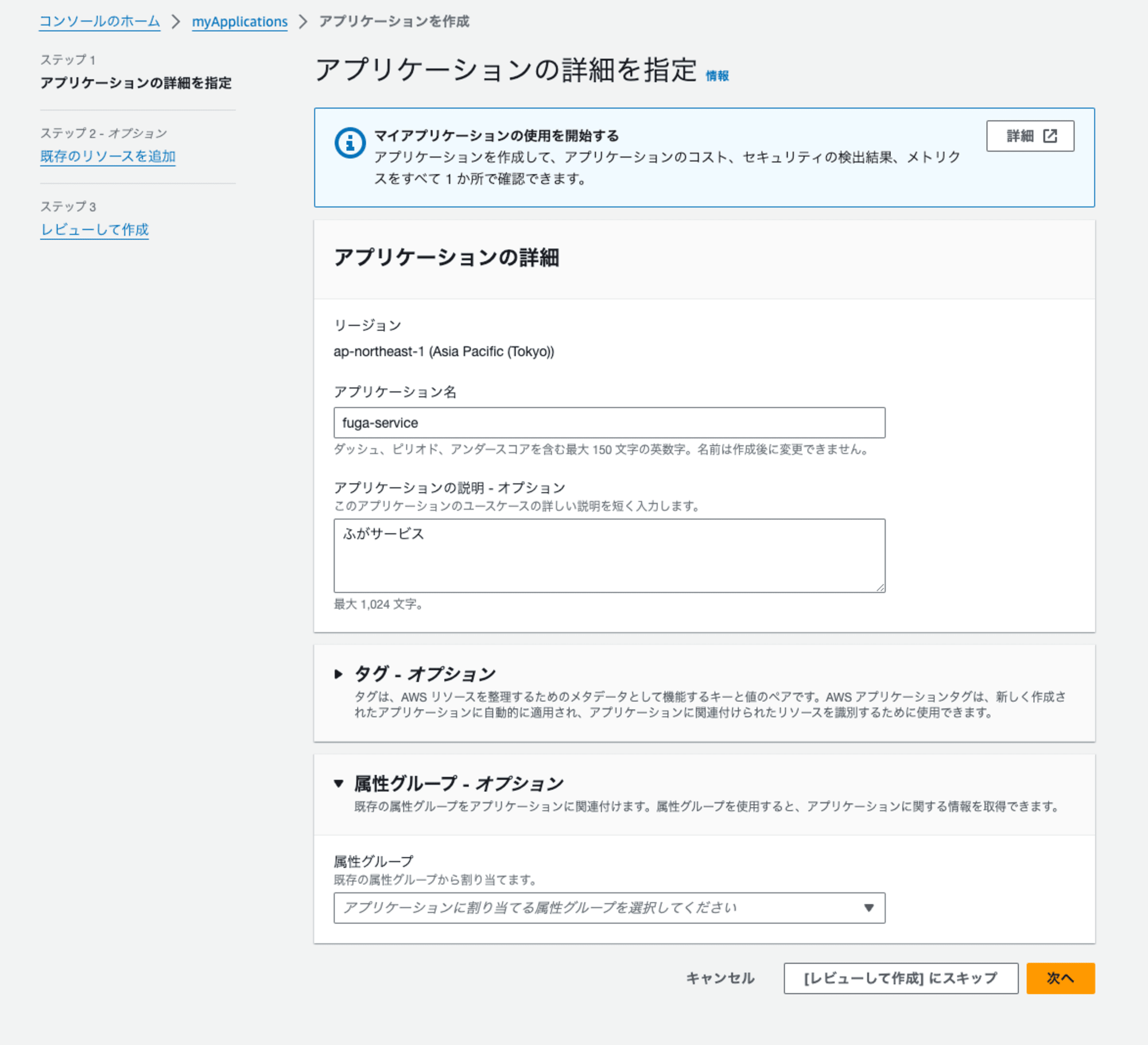The height and width of the screenshot is (1045, 1148).
Task: Open the 詳細 external link button
Action: coord(1030,136)
